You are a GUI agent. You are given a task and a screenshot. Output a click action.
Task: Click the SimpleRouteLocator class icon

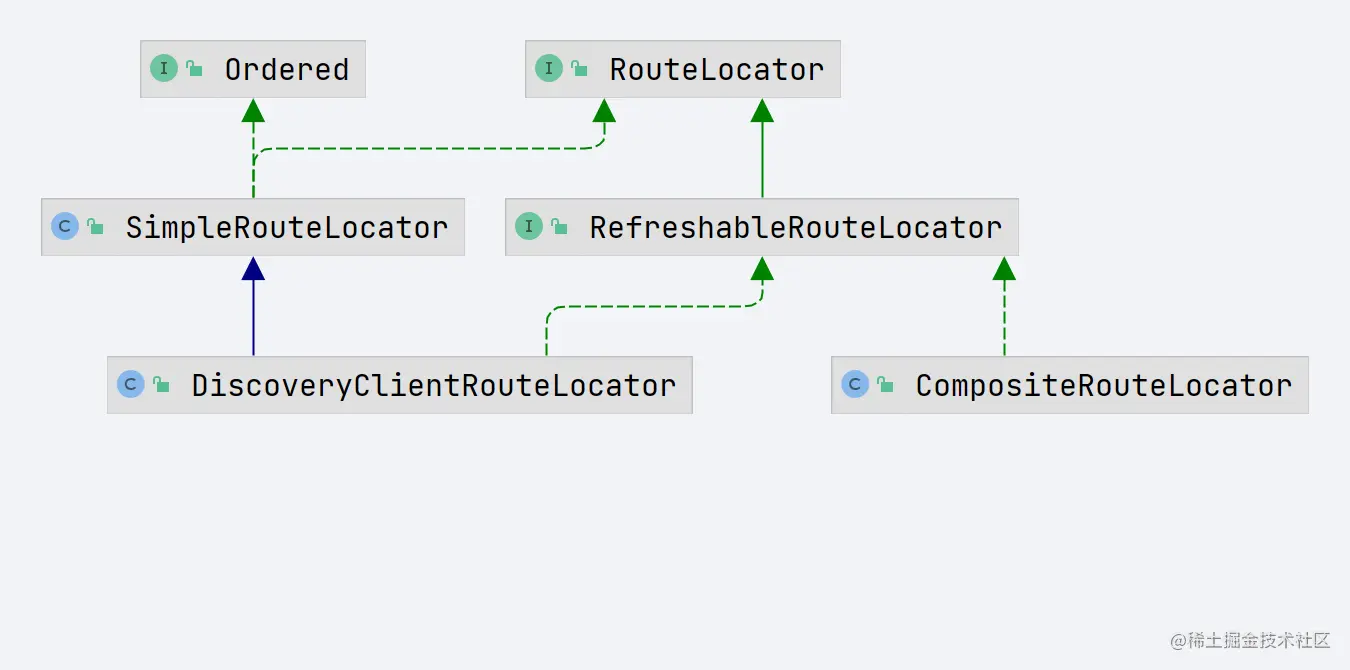point(65,227)
